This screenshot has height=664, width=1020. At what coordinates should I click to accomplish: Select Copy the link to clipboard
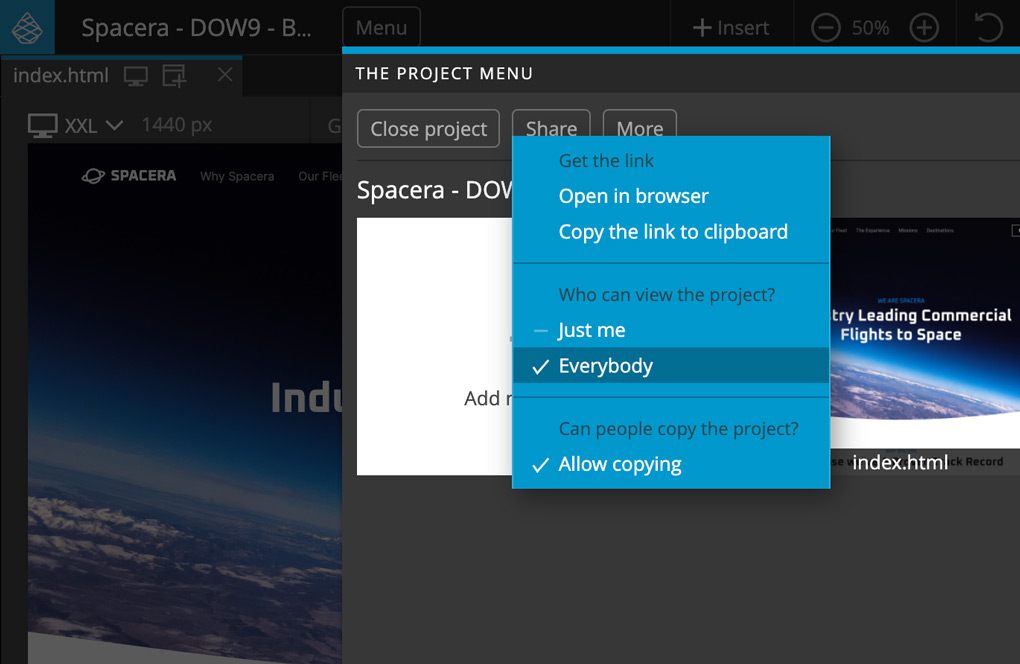(671, 232)
